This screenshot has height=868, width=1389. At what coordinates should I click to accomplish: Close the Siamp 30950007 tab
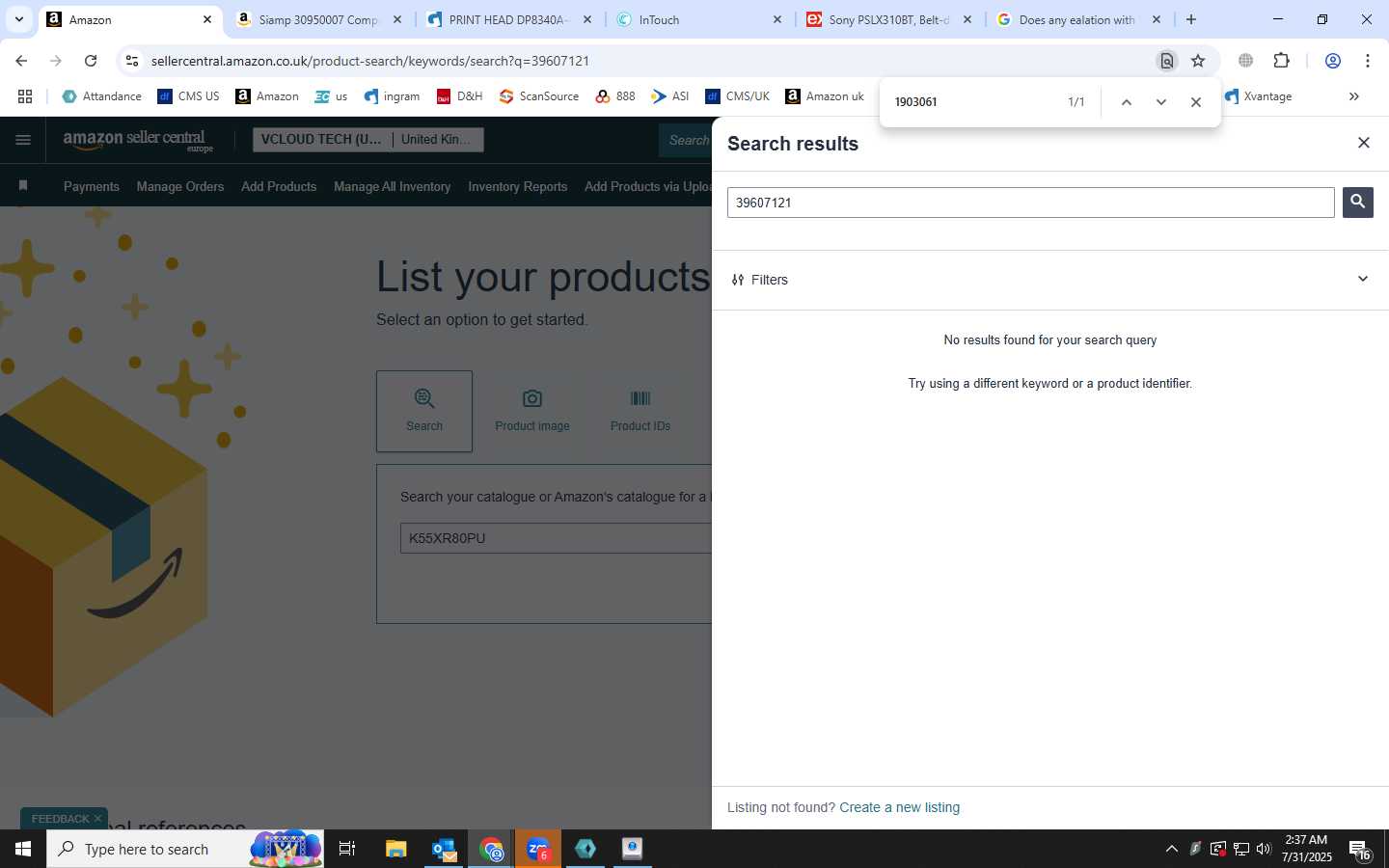(397, 19)
